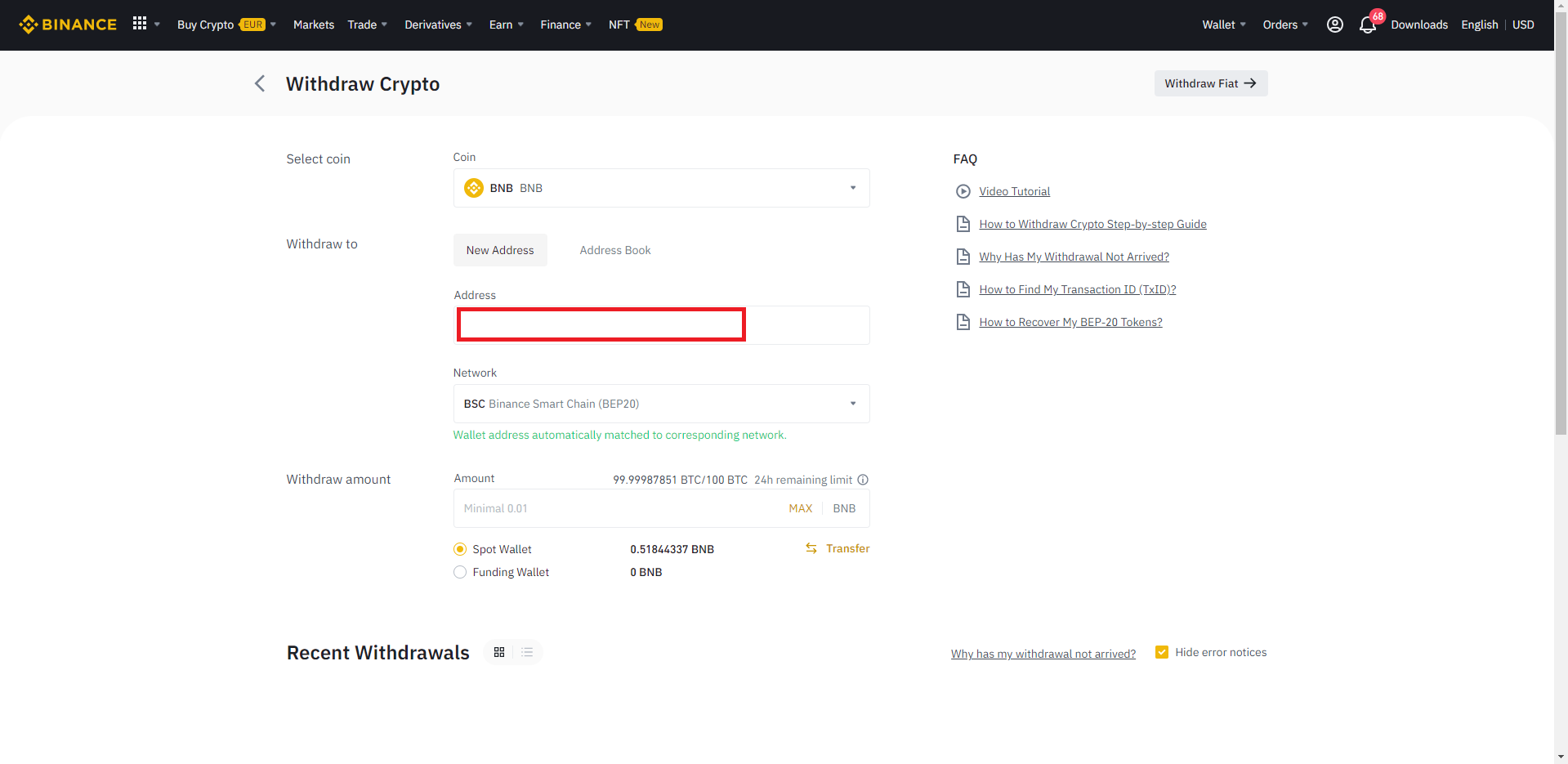Expand the Orders menu
Viewport: 1568px width, 764px height.
[x=1284, y=25]
